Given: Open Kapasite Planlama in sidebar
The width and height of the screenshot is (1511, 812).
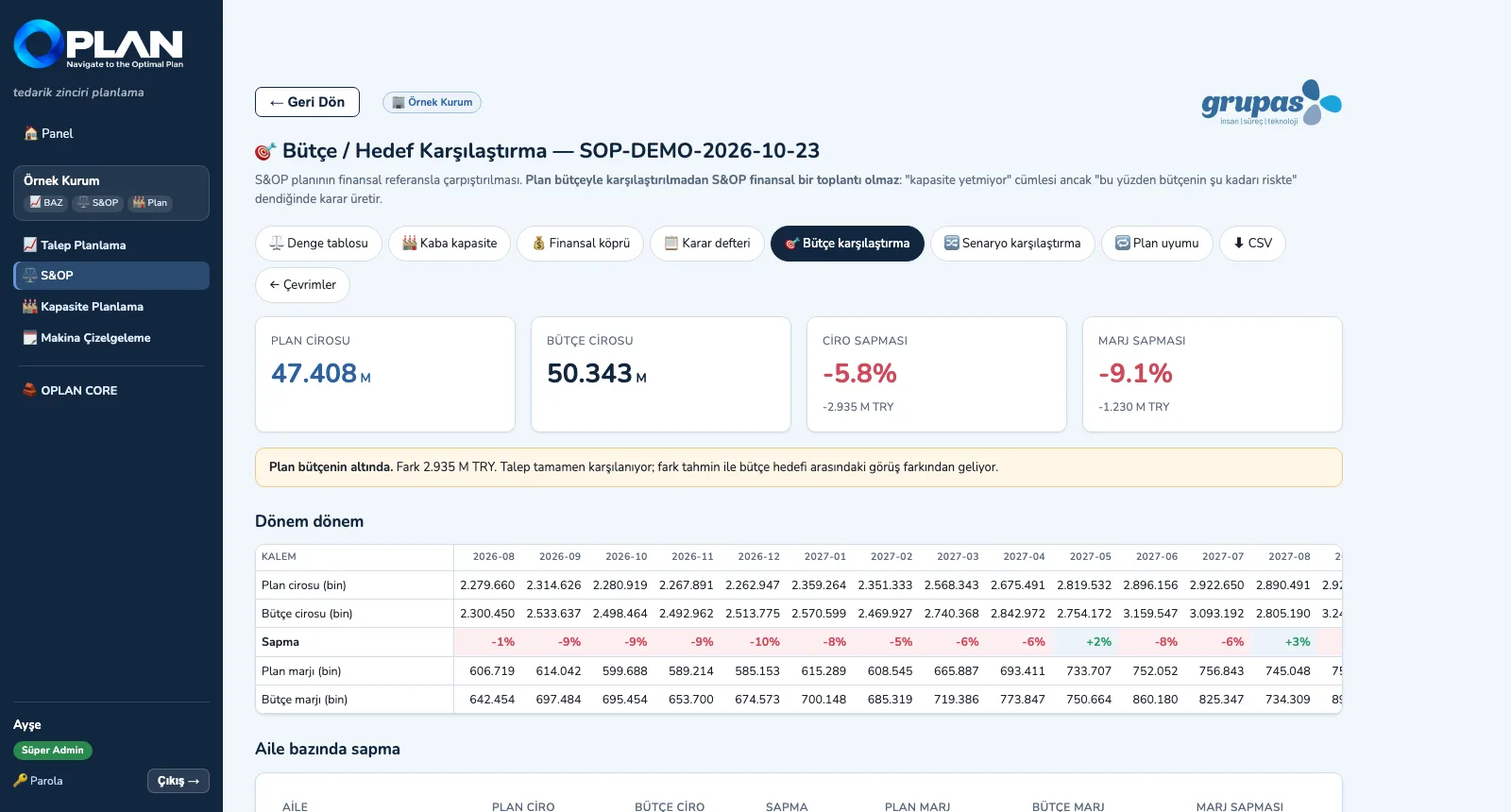Looking at the screenshot, I should 111,307.
